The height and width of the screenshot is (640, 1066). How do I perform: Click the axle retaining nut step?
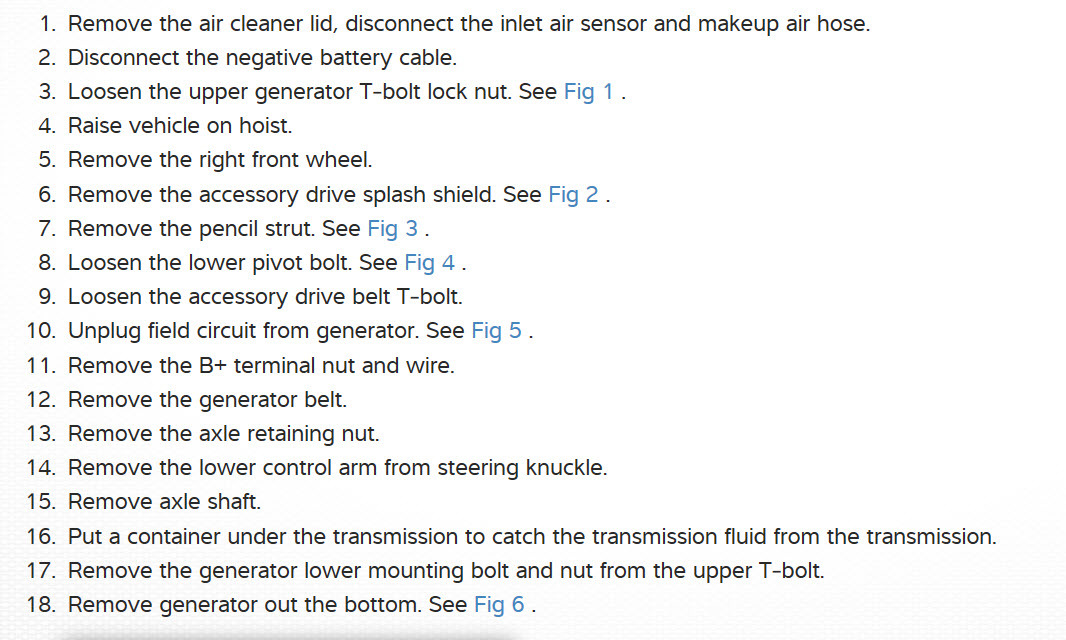(223, 433)
